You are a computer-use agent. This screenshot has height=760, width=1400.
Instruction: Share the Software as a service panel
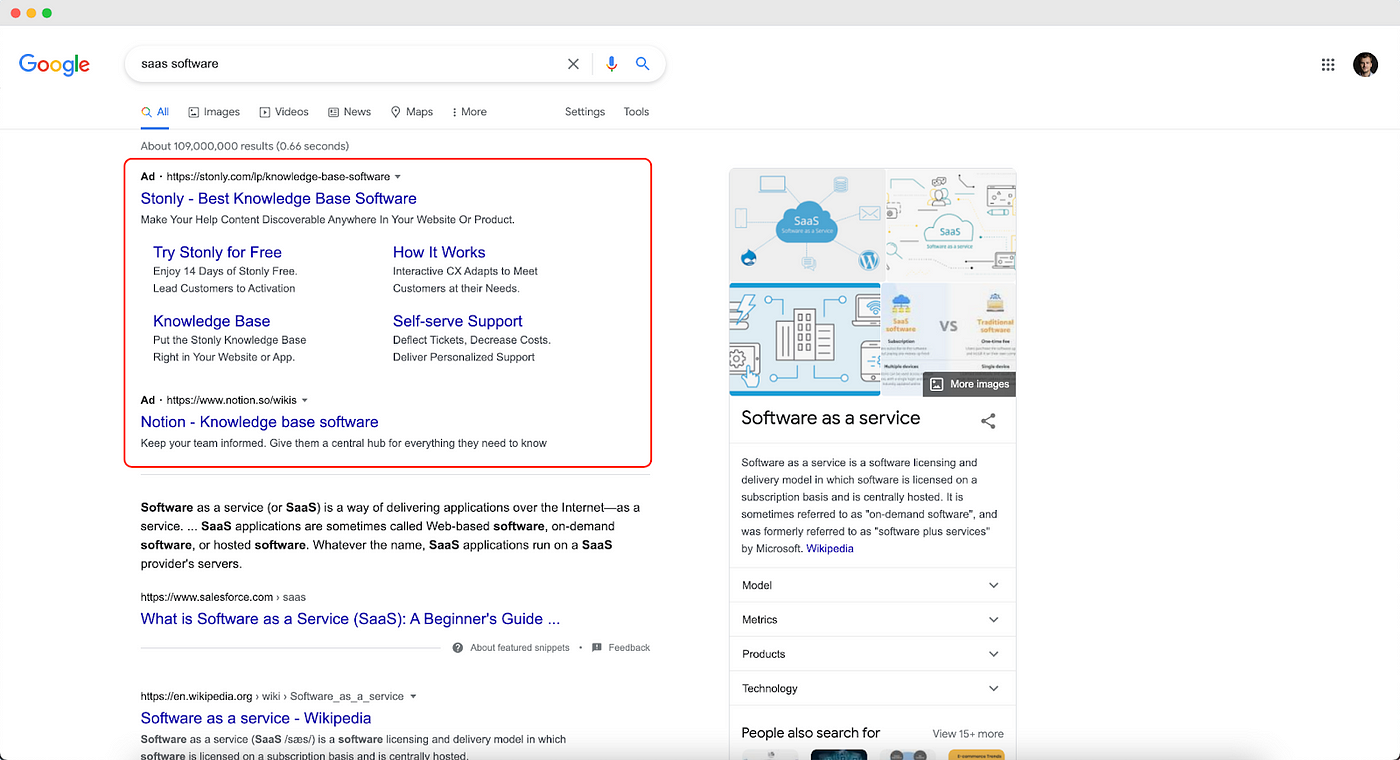click(988, 421)
